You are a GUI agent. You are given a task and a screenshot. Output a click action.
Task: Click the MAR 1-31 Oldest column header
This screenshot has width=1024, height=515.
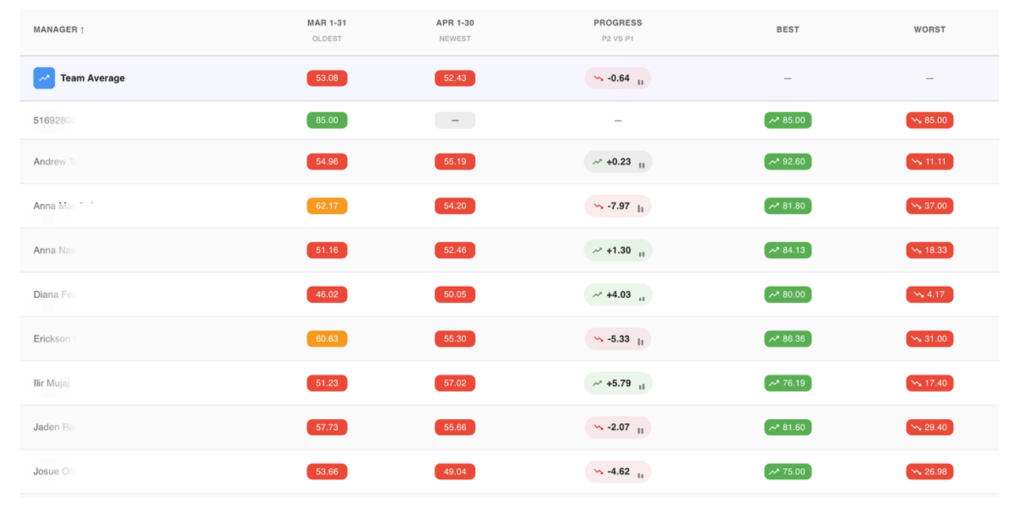[327, 30]
